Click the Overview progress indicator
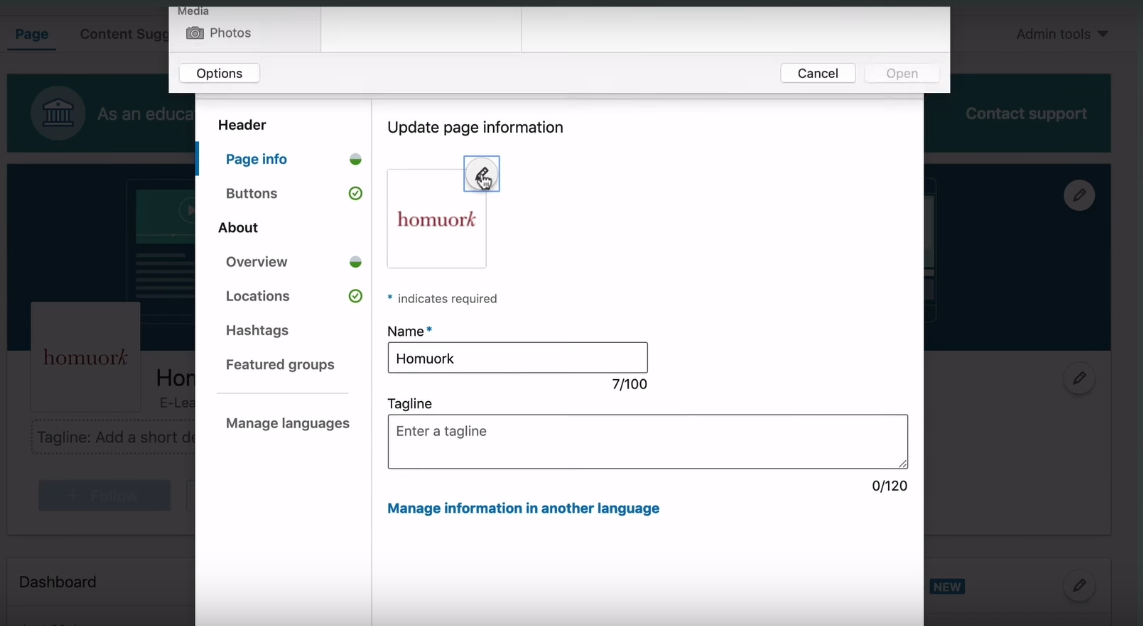The height and width of the screenshot is (626, 1143). pos(355,262)
